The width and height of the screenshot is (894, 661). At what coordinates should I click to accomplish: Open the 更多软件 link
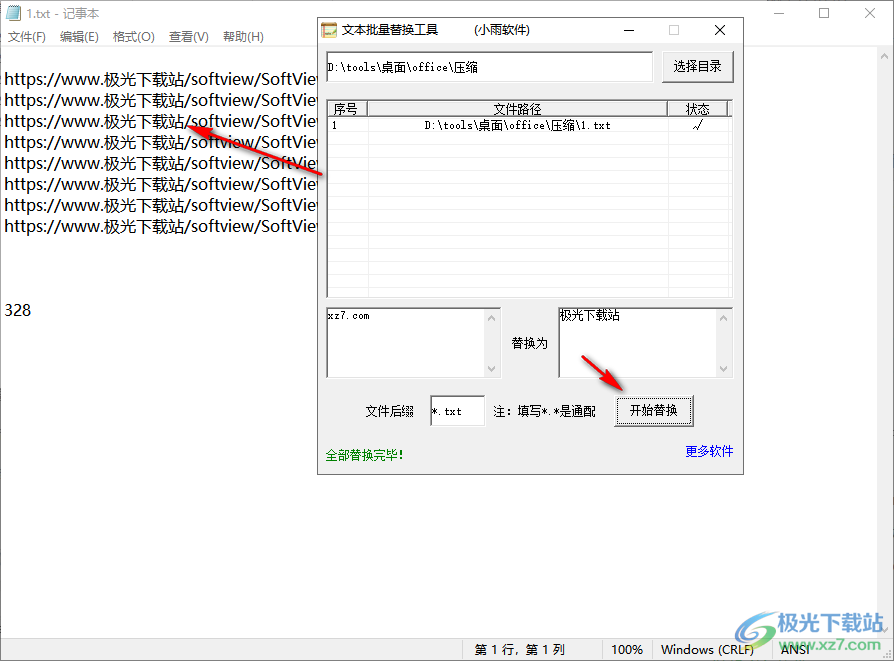click(709, 452)
